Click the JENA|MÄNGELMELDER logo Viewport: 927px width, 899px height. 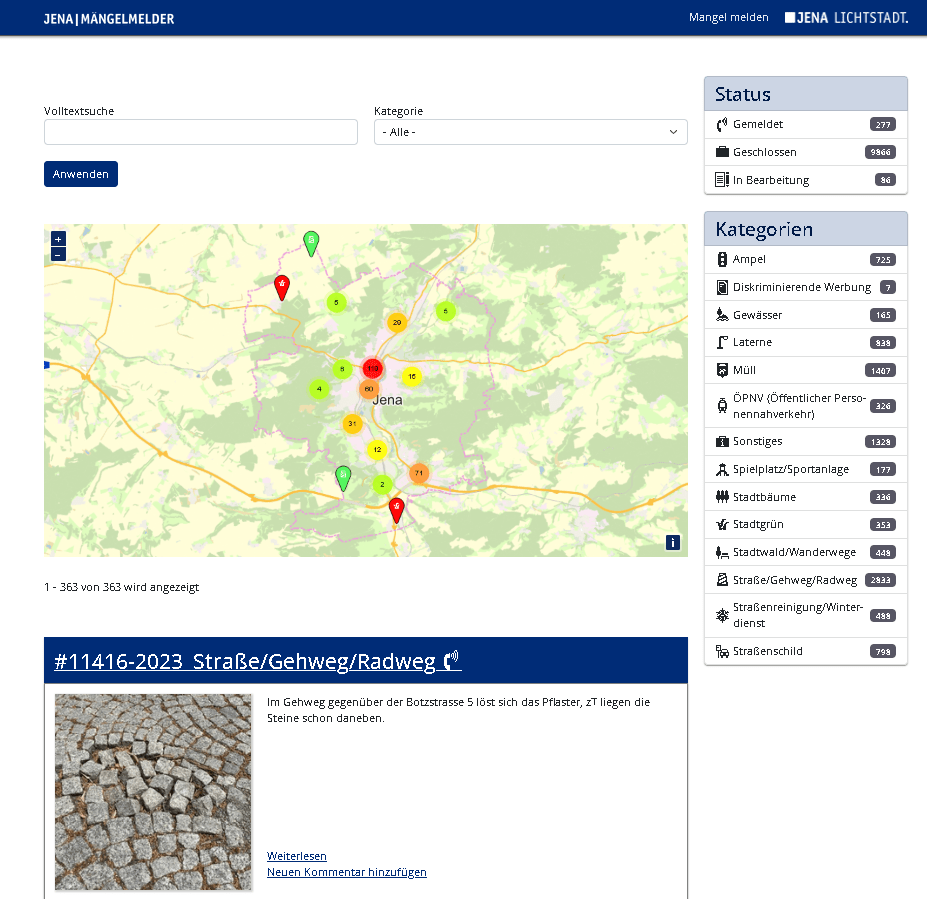(107, 17)
